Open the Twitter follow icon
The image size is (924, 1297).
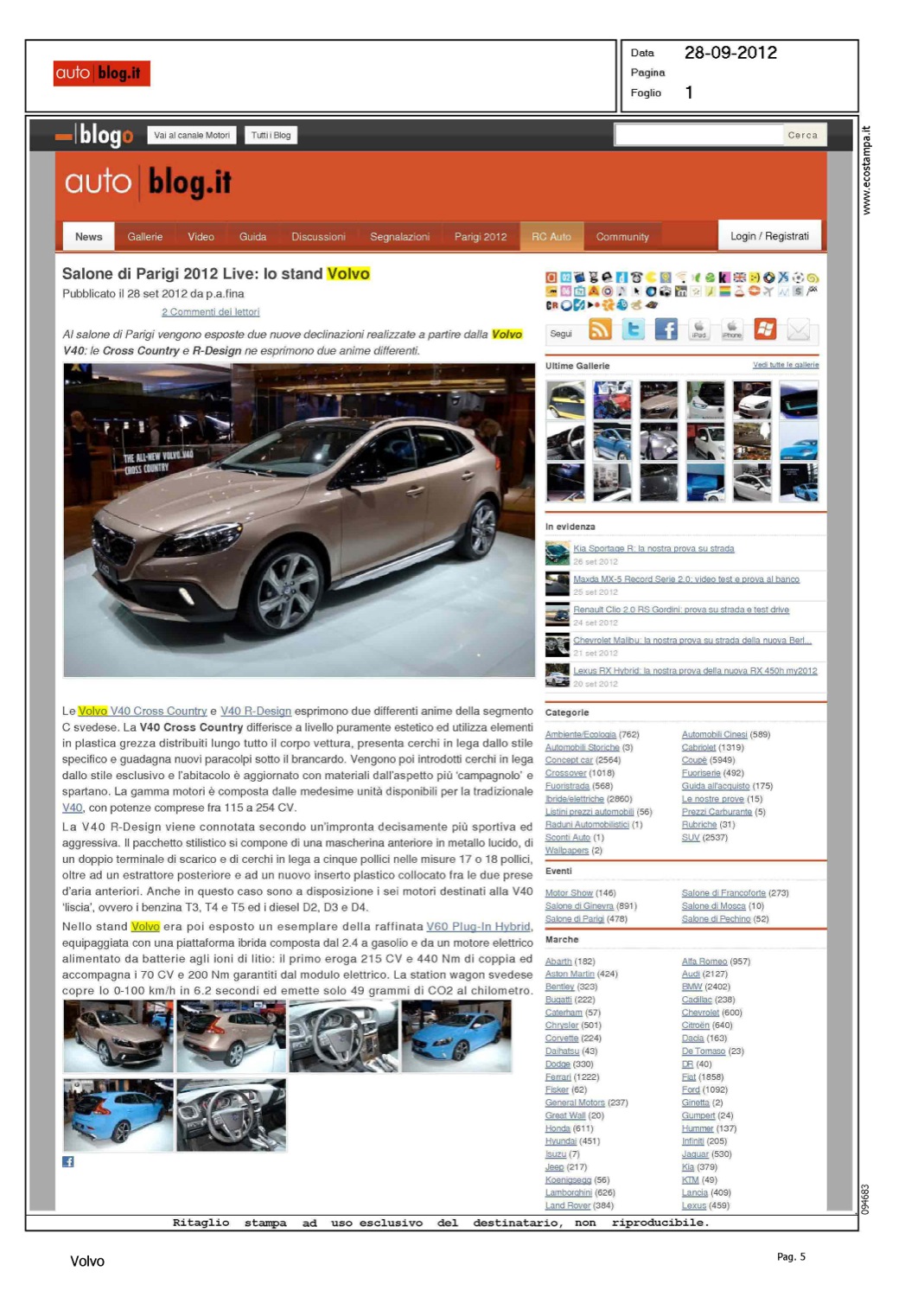coord(634,329)
